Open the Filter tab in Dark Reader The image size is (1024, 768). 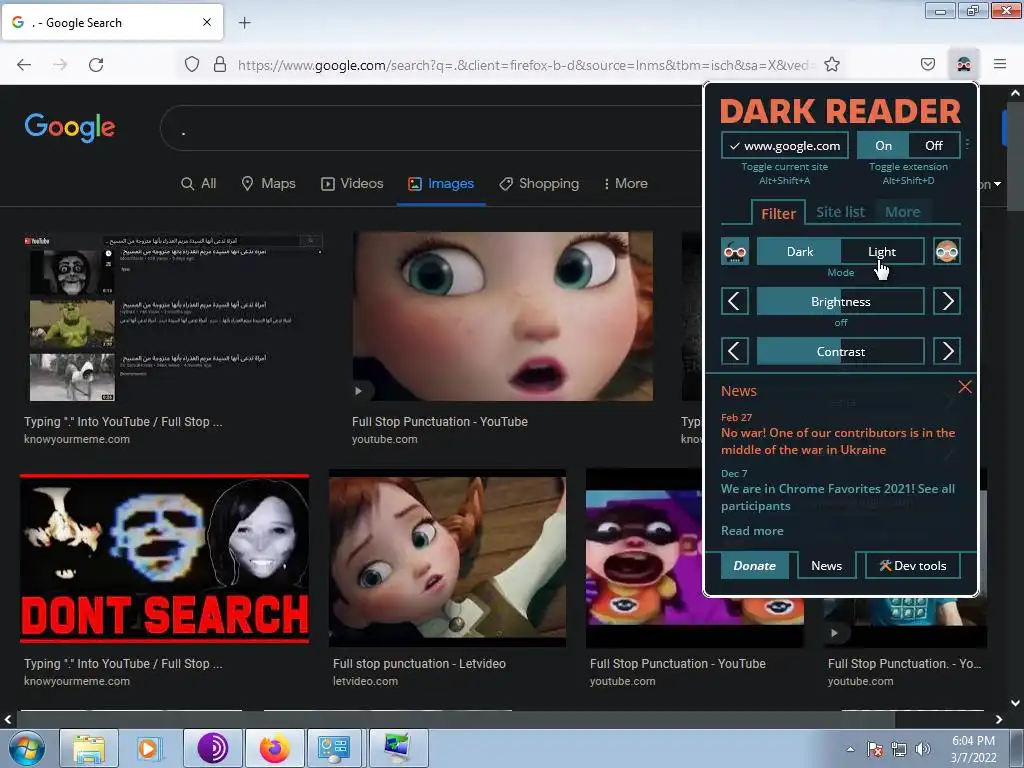(778, 213)
